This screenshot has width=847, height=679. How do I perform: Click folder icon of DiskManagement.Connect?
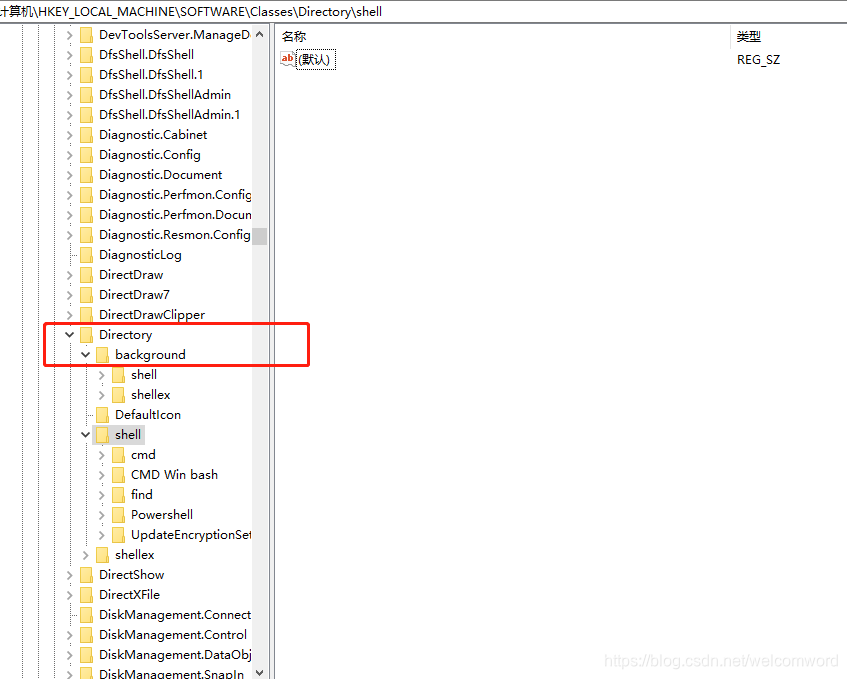(86, 615)
